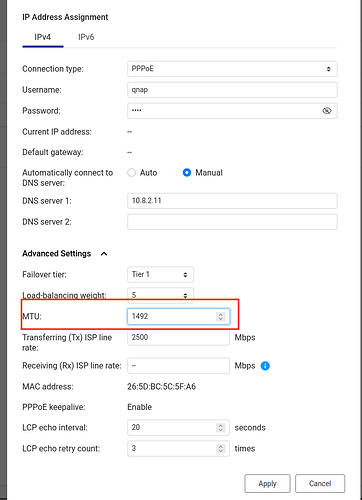Open the Failover tier dropdown
362x500 pixels.
pyautogui.click(x=160, y=275)
